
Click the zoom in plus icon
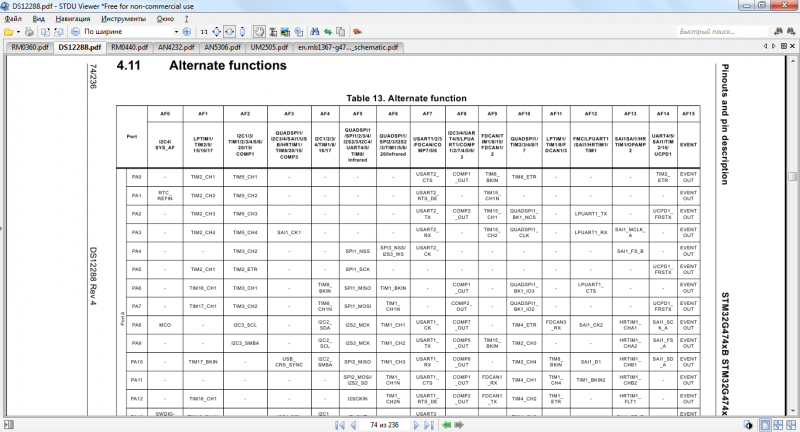(187, 32)
